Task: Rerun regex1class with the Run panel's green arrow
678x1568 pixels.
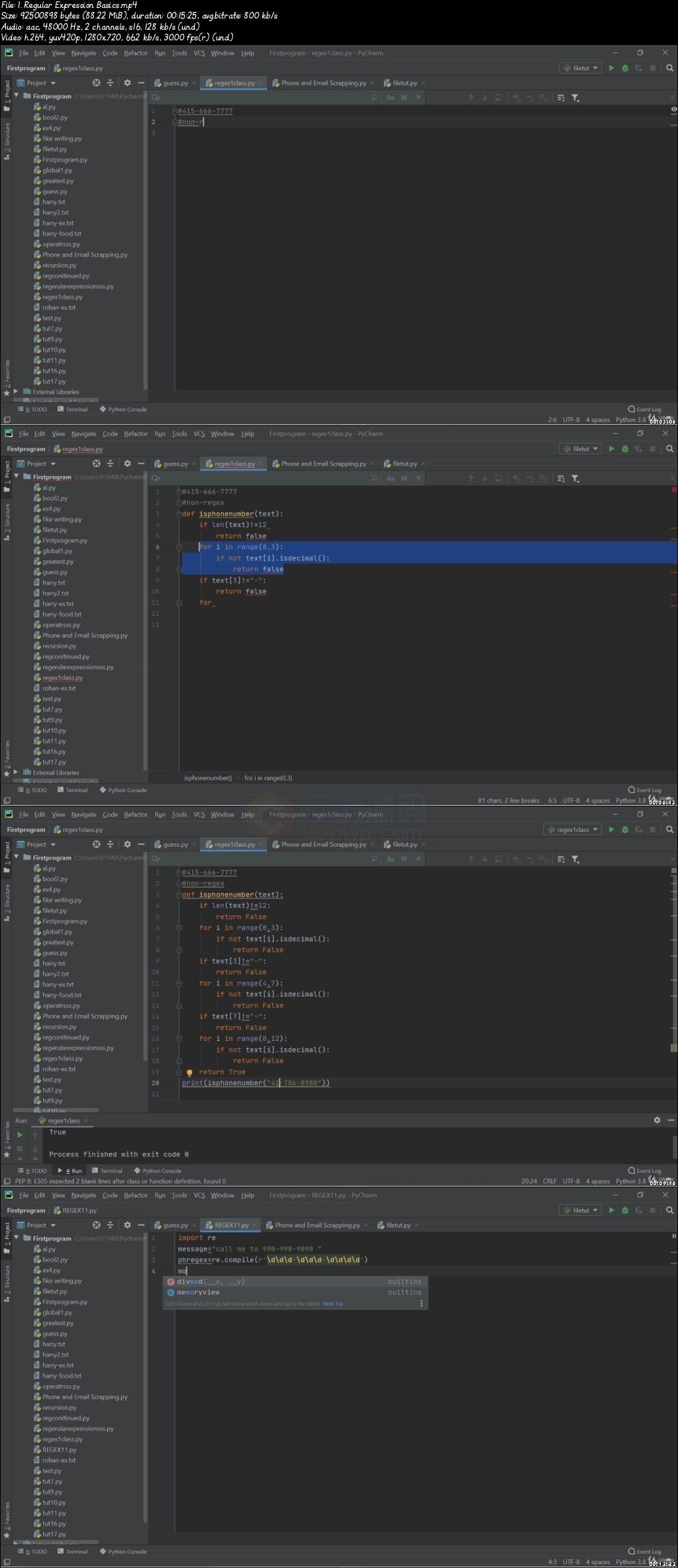Action: (x=20, y=1134)
